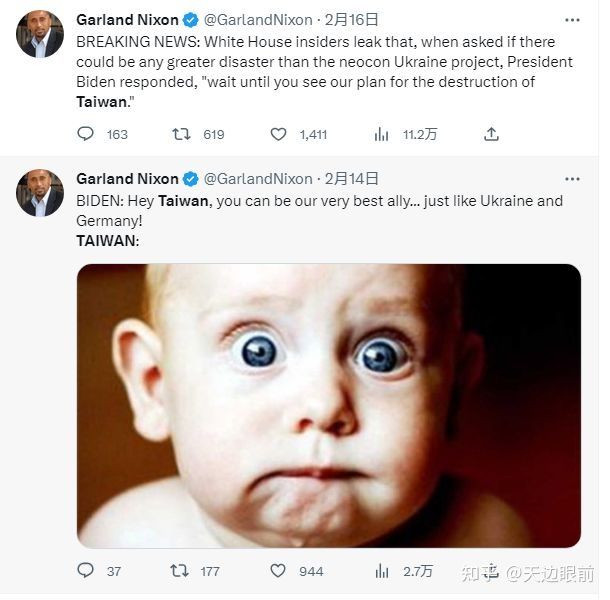
Task: Share the BREAKING NEWS tweet
Action: coord(491,134)
